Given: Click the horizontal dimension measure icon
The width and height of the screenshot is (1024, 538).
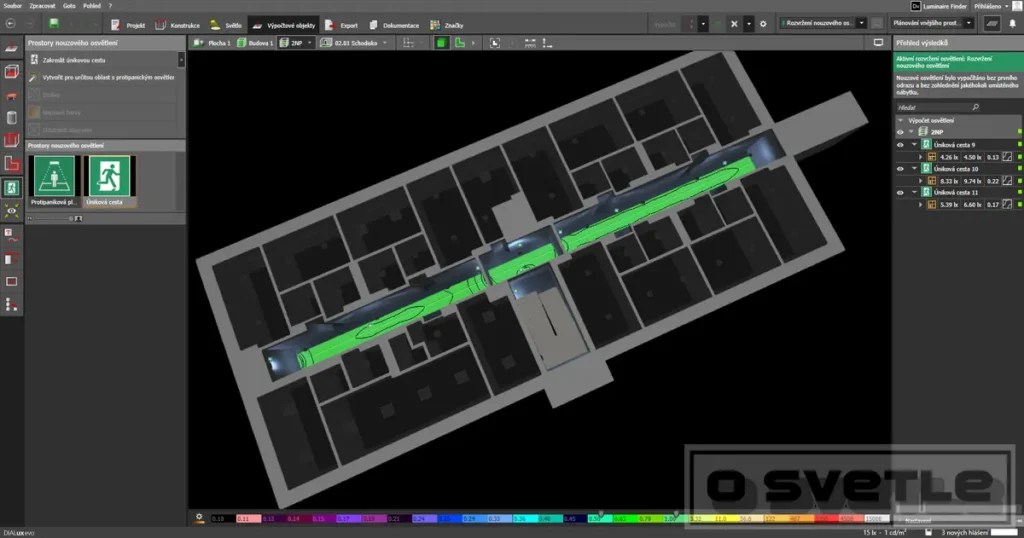Looking at the screenshot, I should [x=530, y=43].
